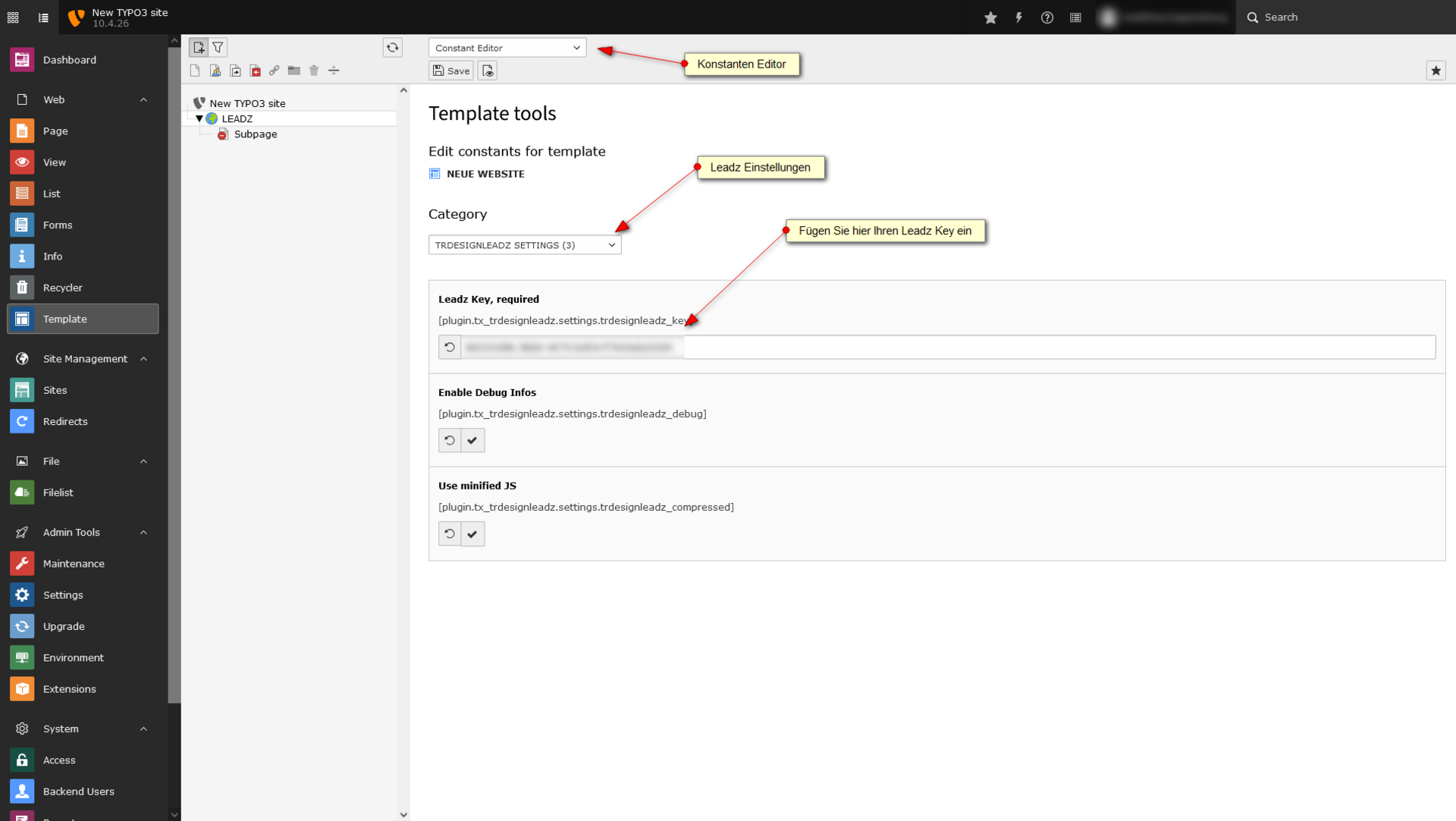
Task: Reset the Leadz Key value with undo icon
Action: click(450, 347)
